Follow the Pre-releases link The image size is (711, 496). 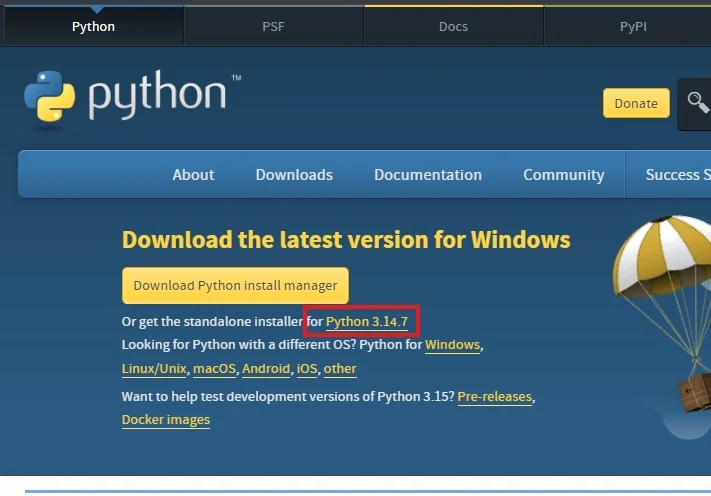(x=495, y=397)
